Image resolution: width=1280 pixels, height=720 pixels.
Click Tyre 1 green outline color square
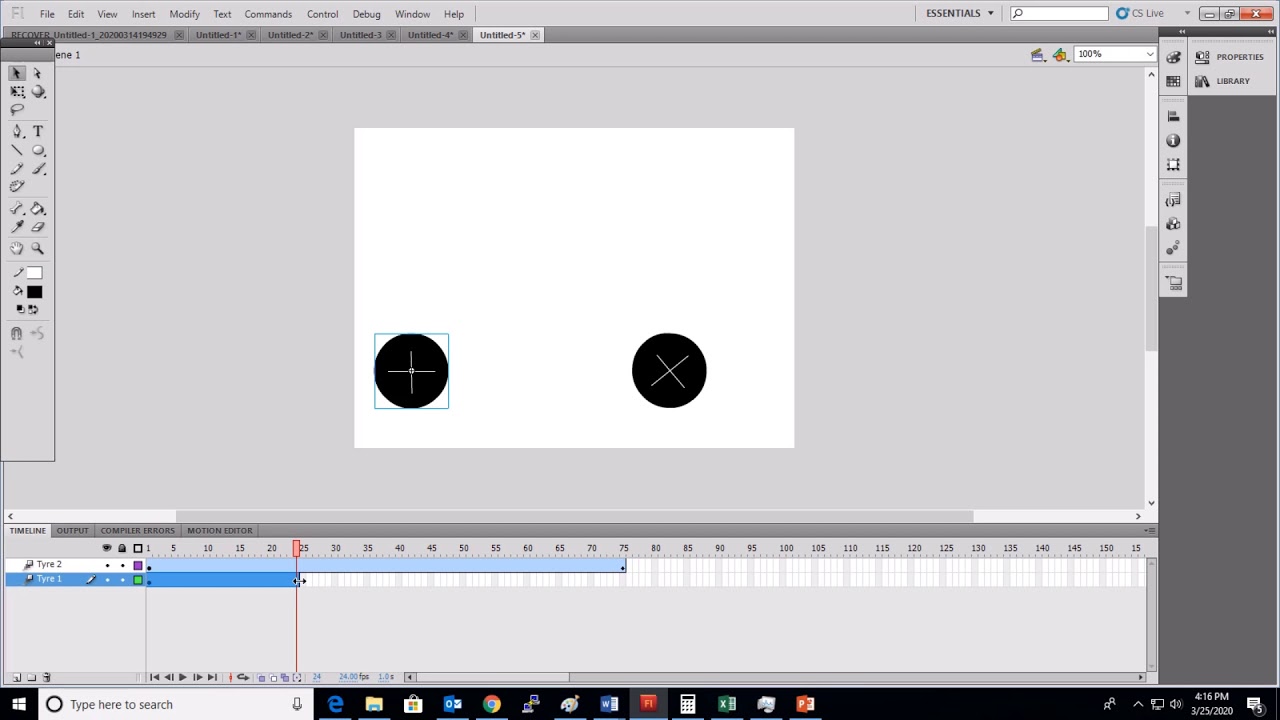(138, 580)
